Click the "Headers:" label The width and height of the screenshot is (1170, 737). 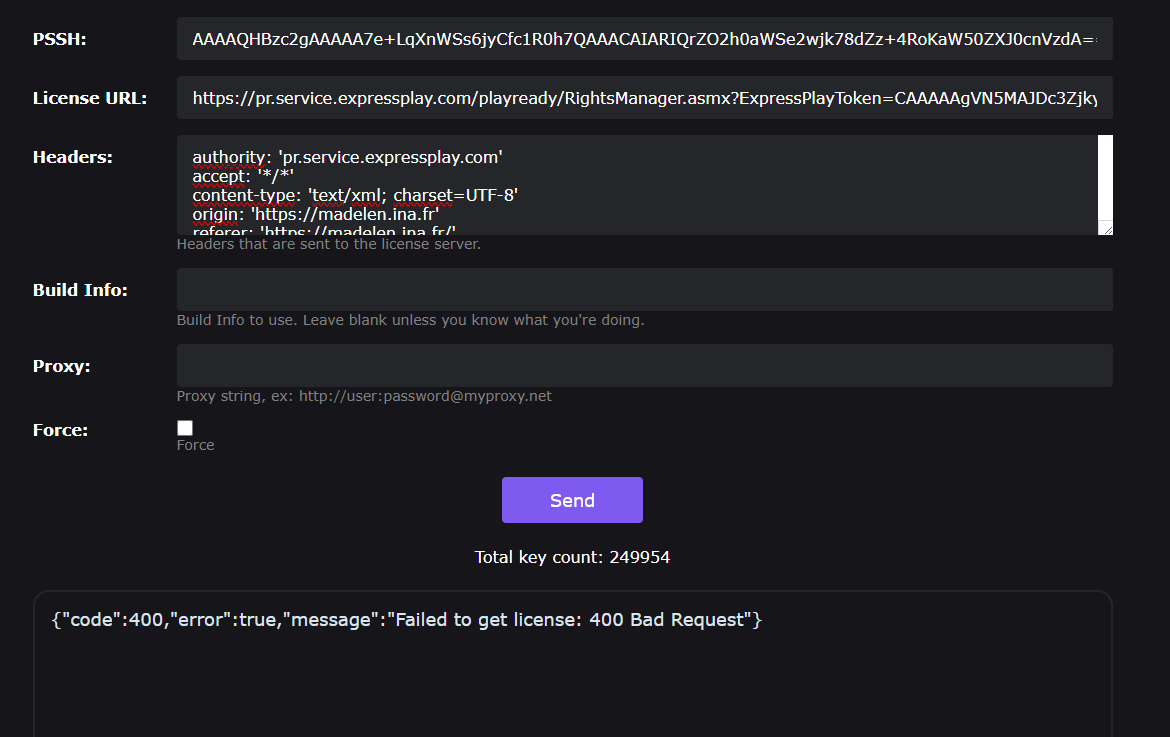click(x=73, y=157)
